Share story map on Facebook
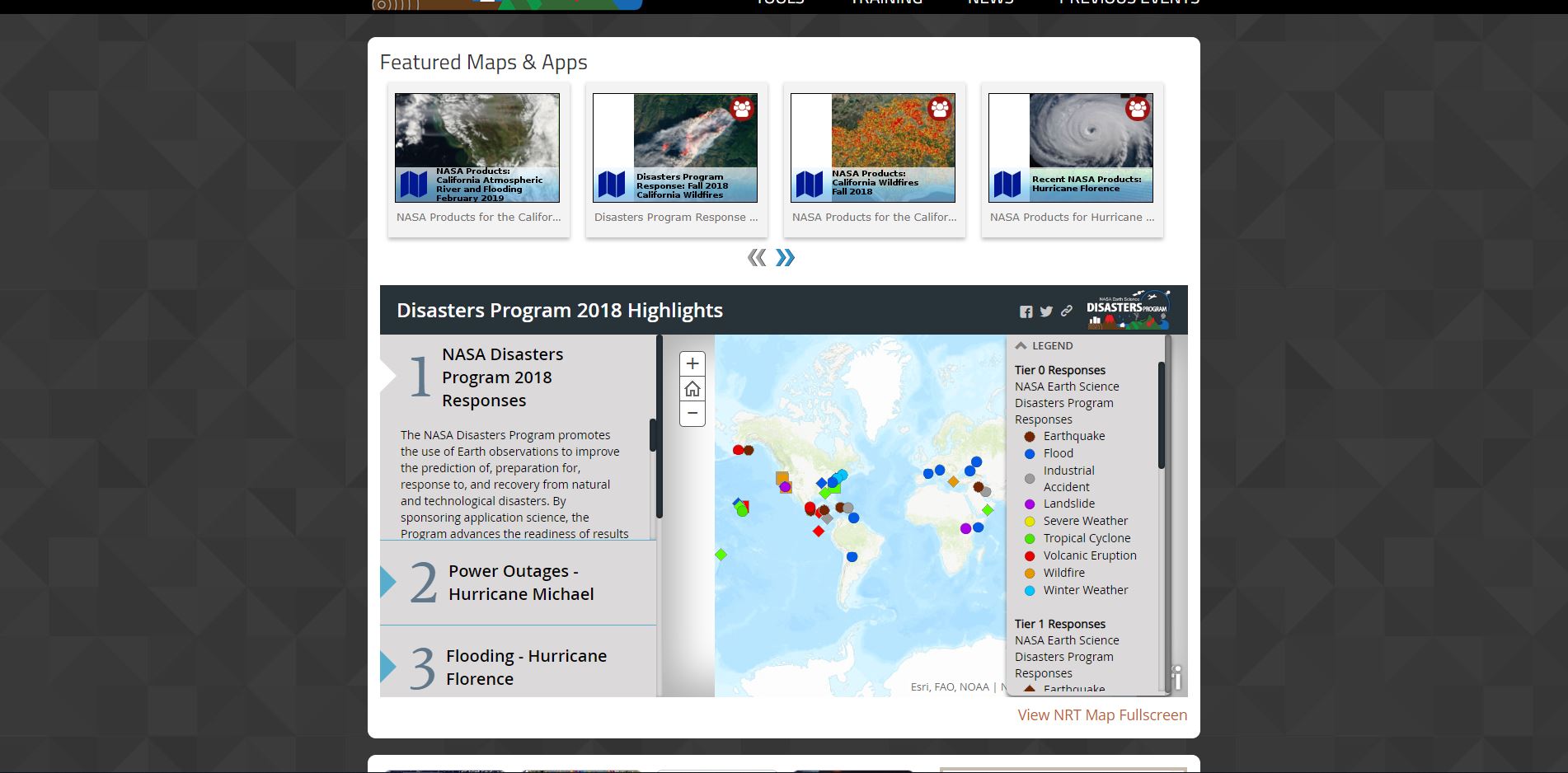Viewport: 1568px width, 773px height. click(1026, 312)
